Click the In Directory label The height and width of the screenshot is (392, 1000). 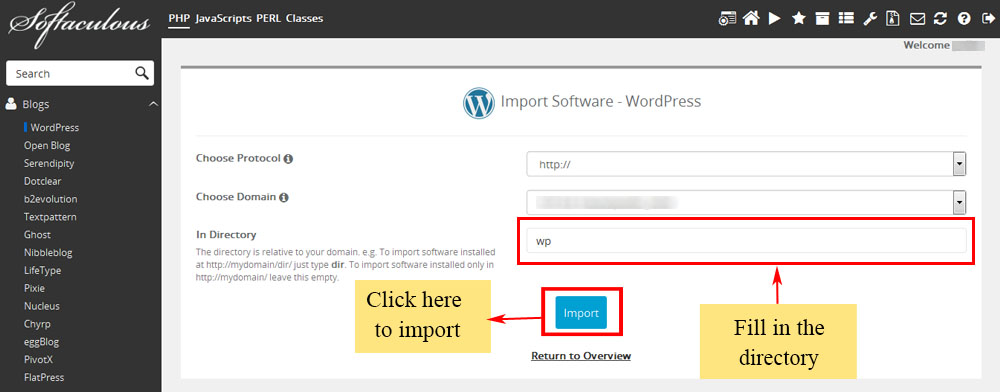pos(226,235)
